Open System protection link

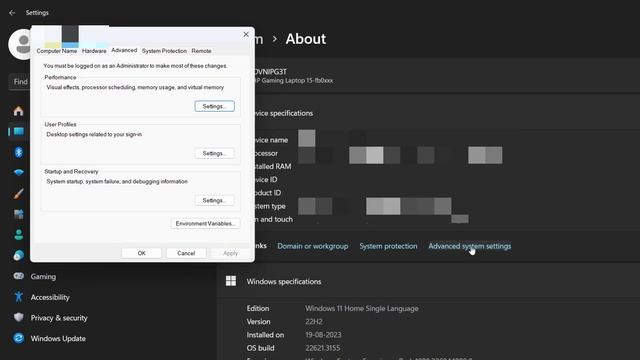[388, 246]
